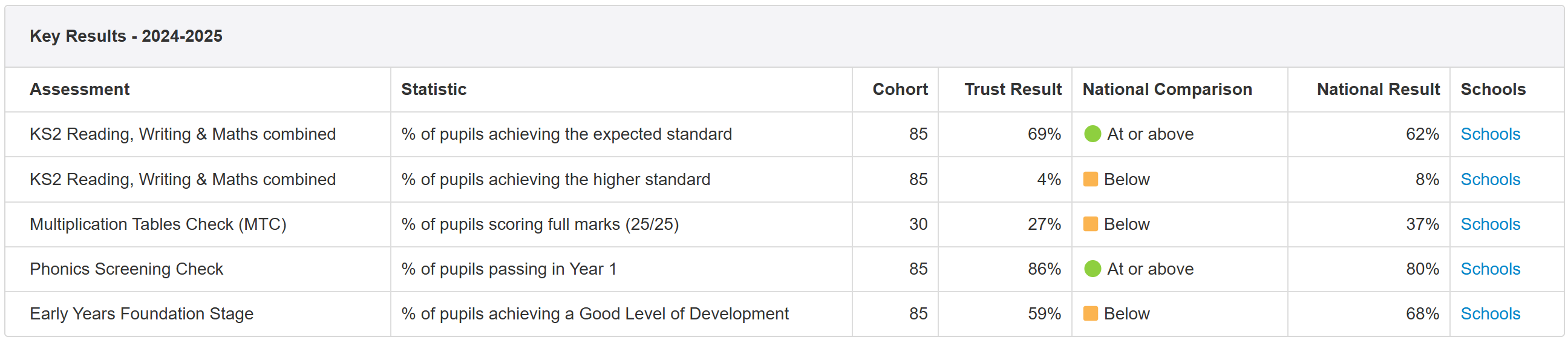Click the National Comparison column header

(1167, 90)
